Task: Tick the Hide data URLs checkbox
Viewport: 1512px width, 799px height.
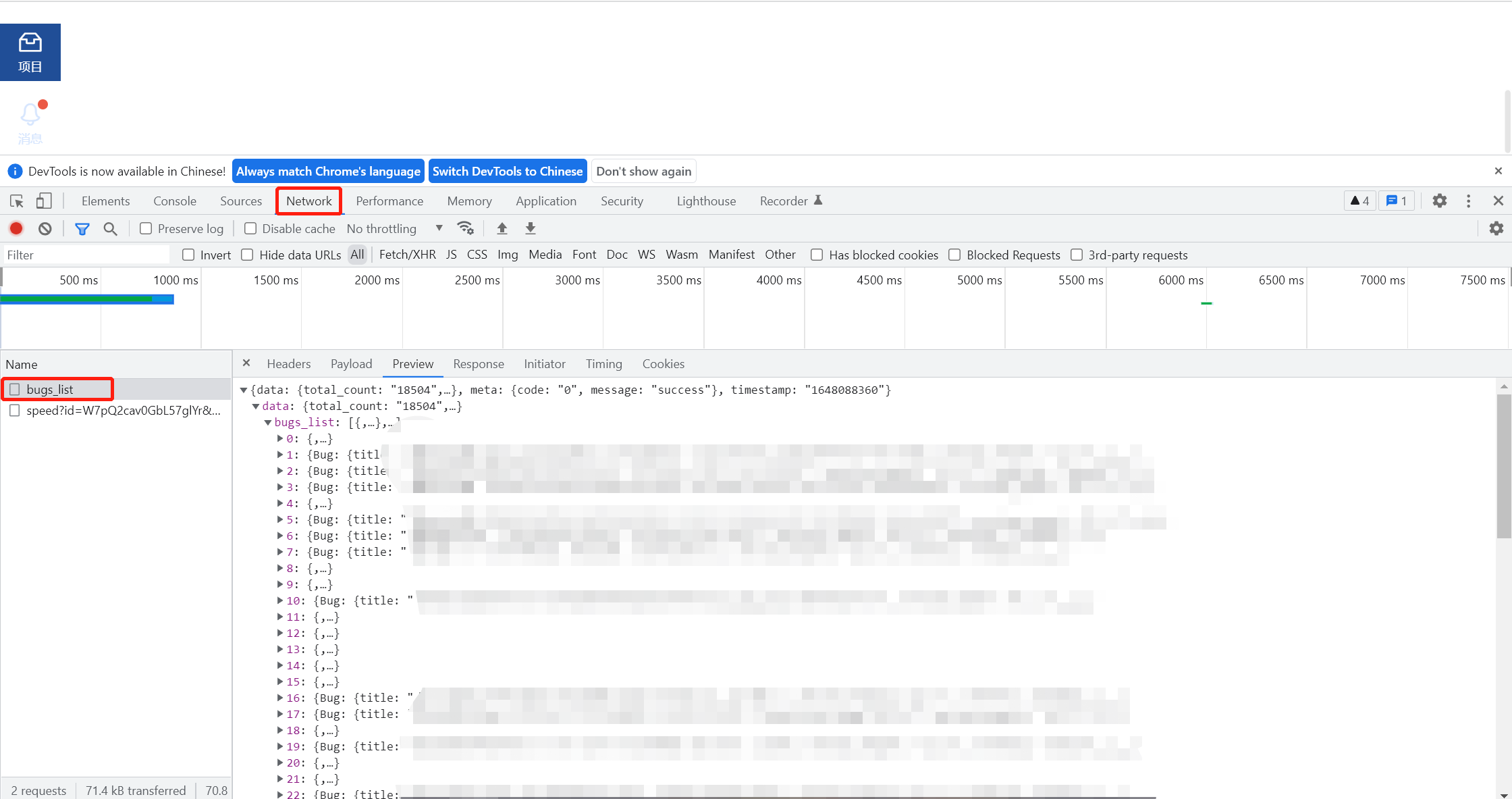Action: pyautogui.click(x=248, y=255)
